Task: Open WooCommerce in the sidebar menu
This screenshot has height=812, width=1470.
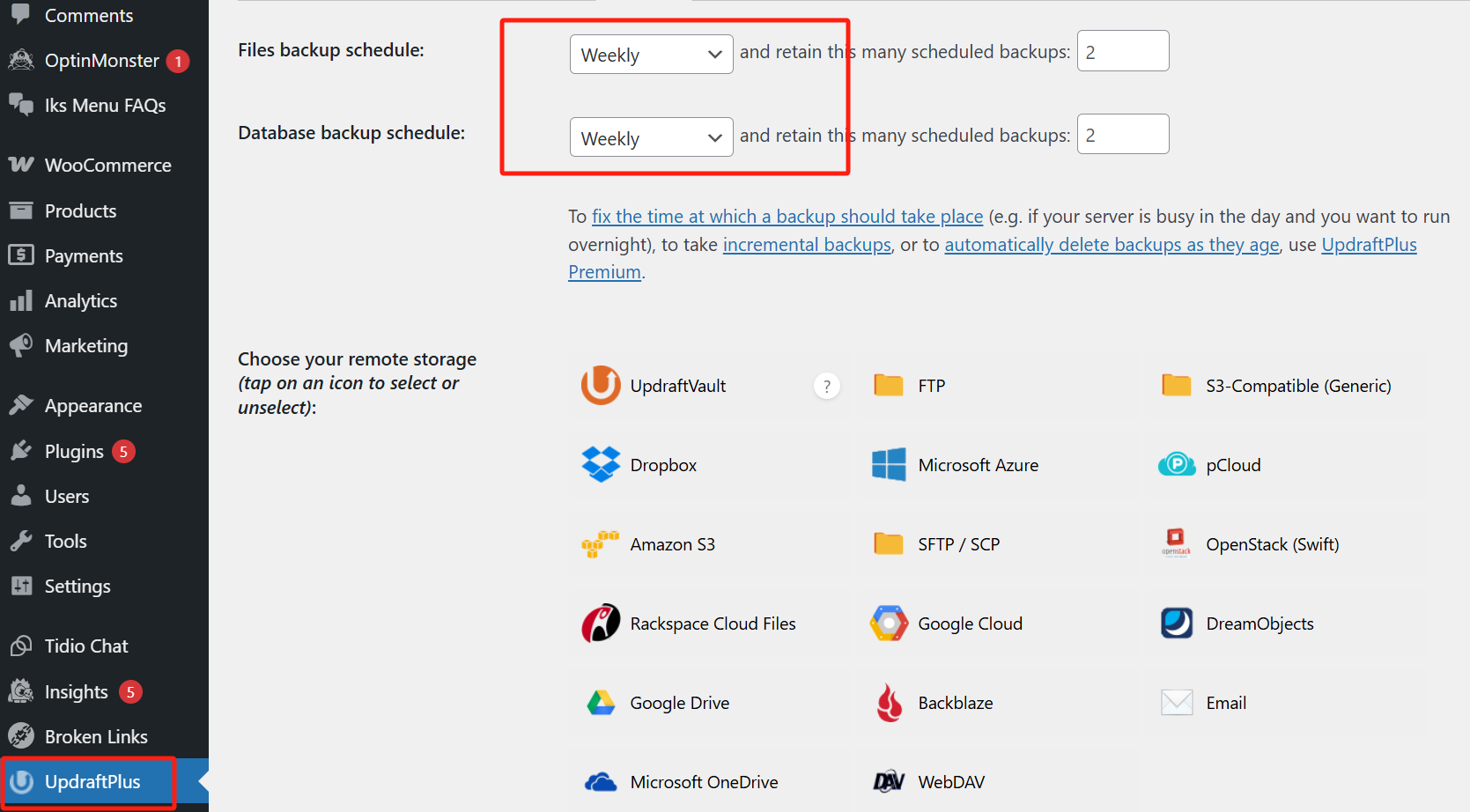Action: tap(107, 166)
